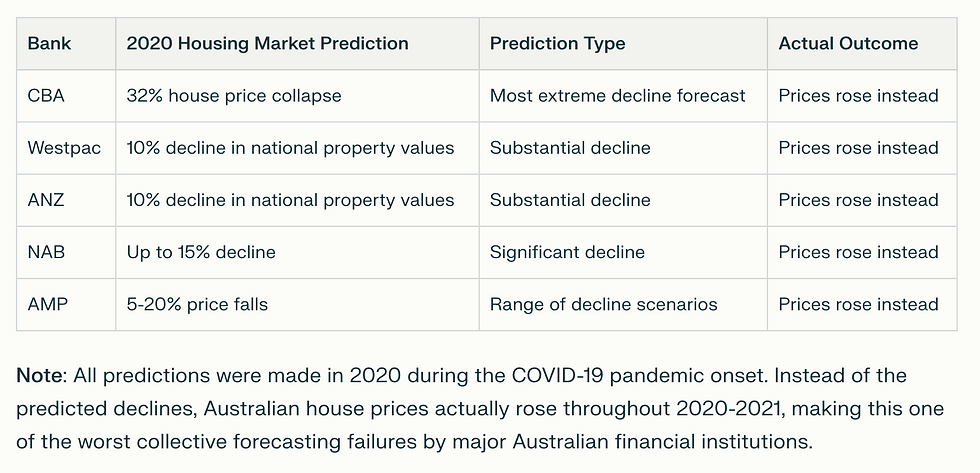Click the Most extreme decline forecast cell
This screenshot has height=473, width=980.
point(617,96)
